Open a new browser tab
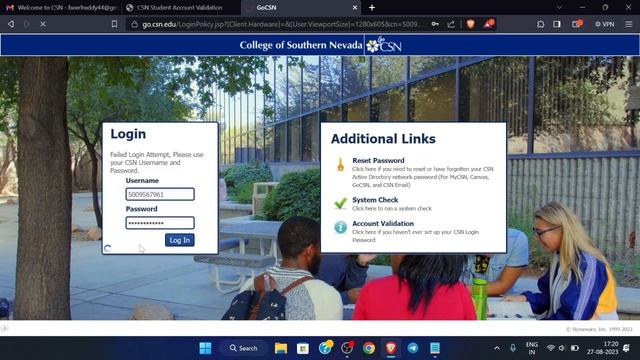The width and height of the screenshot is (640, 360). pyautogui.click(x=372, y=7)
